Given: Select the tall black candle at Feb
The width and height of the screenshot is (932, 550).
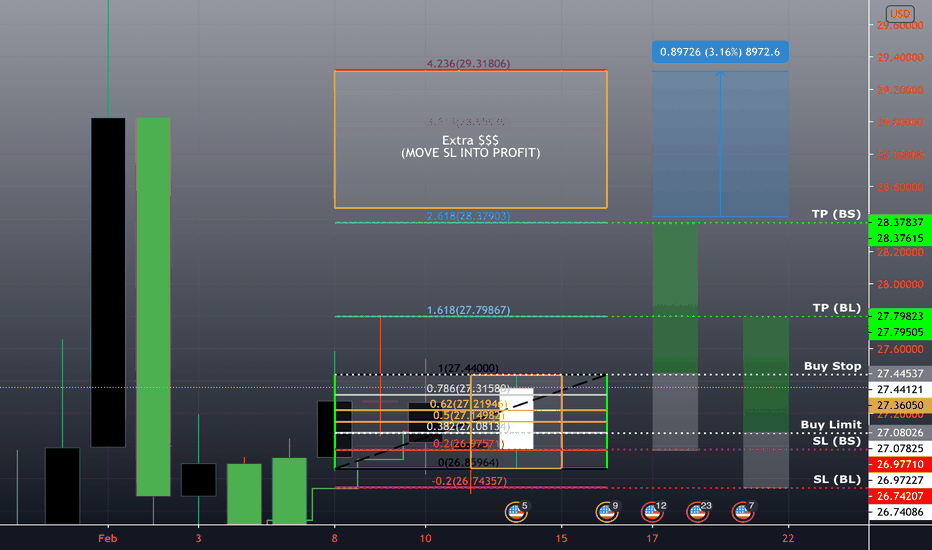Looking at the screenshot, I should [108, 282].
